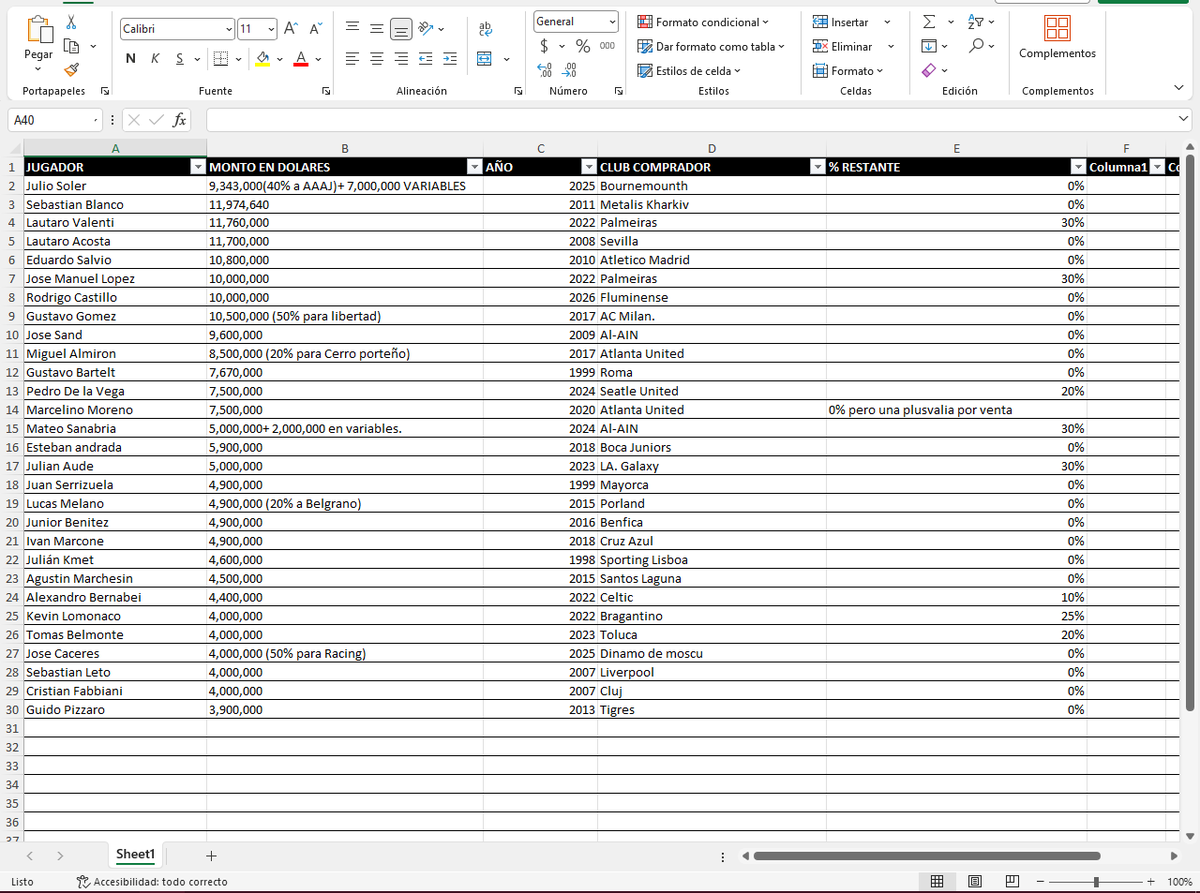Increase font size with the large A
The height and width of the screenshot is (893, 1200).
pyautogui.click(x=290, y=29)
